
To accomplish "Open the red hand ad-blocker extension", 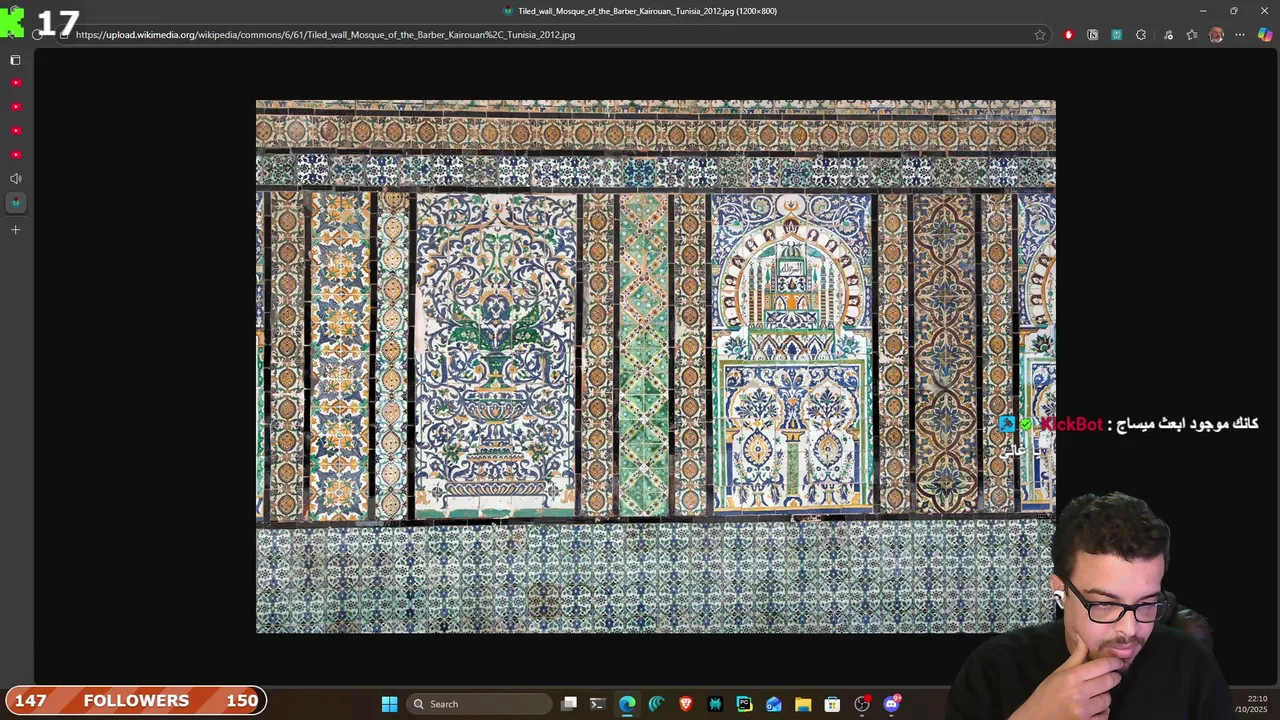I will [x=1068, y=35].
